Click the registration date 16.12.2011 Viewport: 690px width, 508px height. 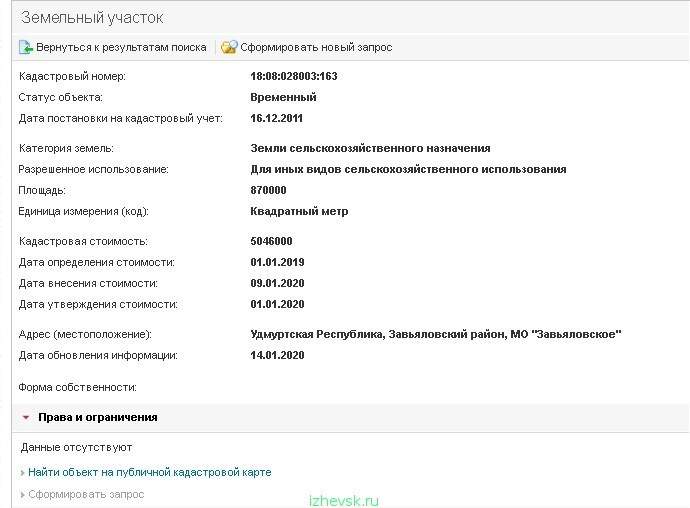tap(276, 118)
